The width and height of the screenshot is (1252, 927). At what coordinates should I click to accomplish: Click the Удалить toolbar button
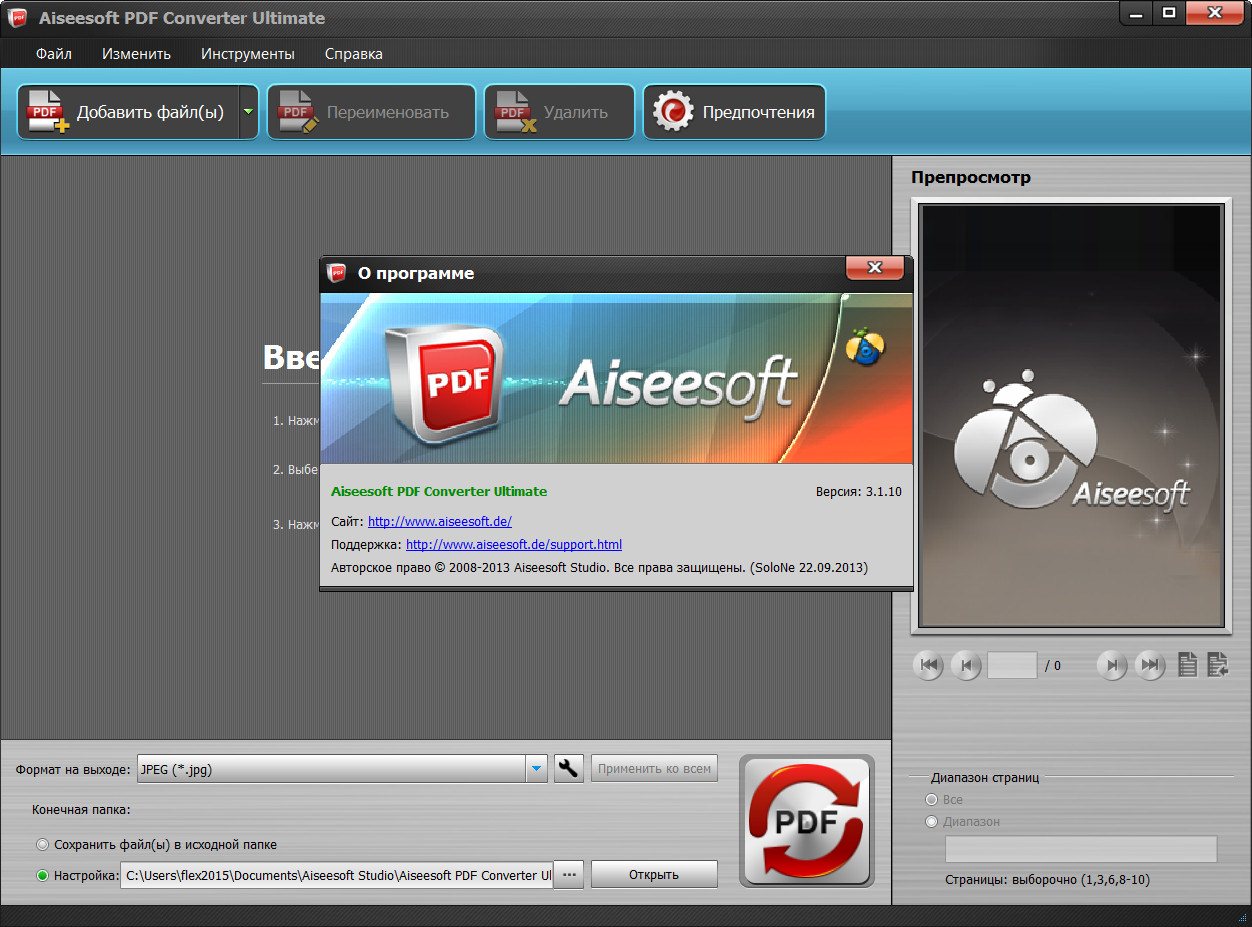click(x=559, y=112)
